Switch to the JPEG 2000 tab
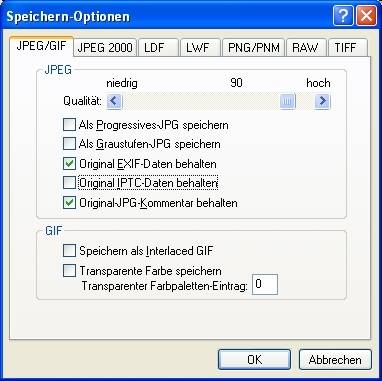 pyautogui.click(x=105, y=48)
